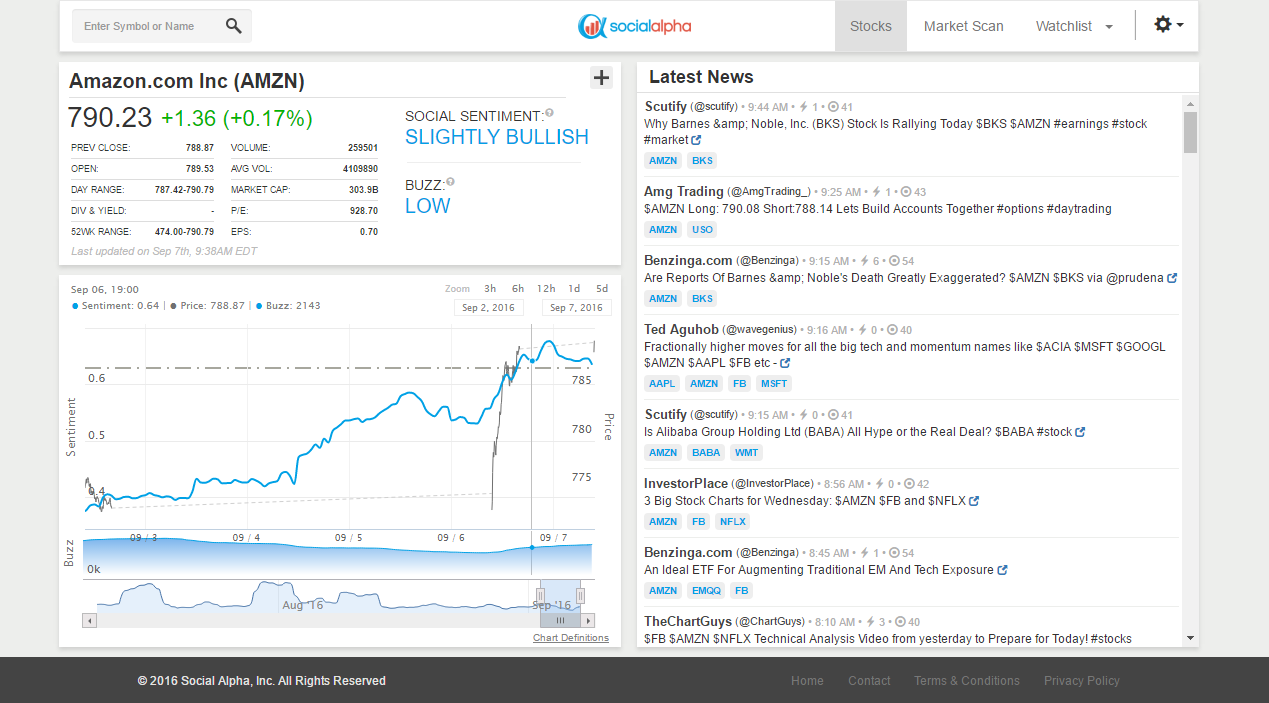
Task: Click the USO ticker tag
Action: point(702,230)
